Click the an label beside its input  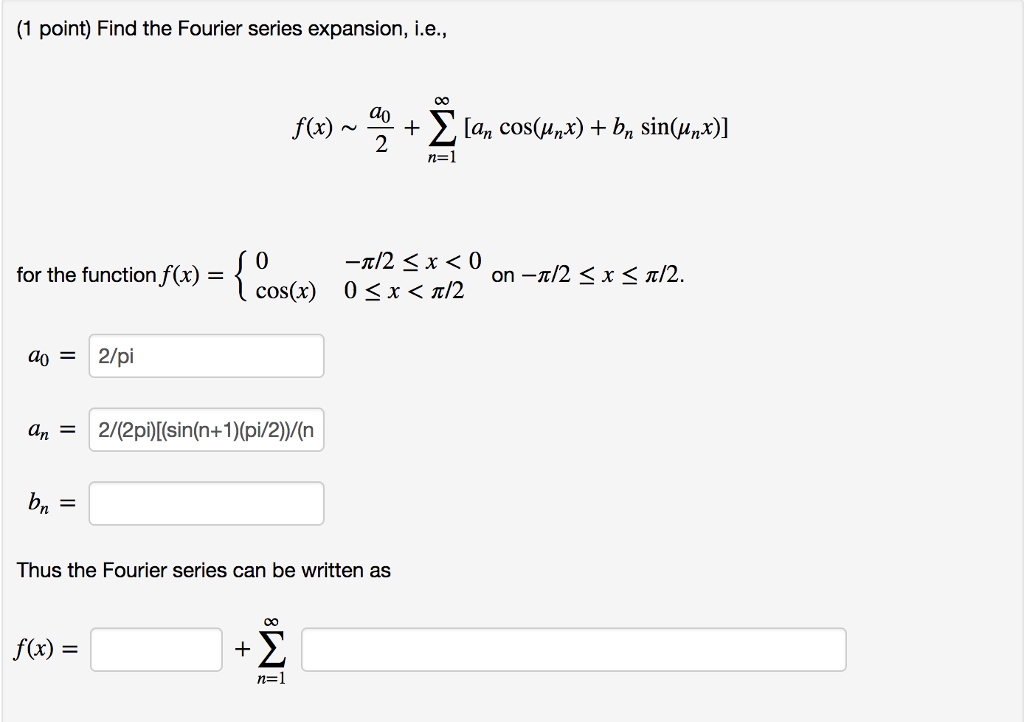(x=39, y=430)
